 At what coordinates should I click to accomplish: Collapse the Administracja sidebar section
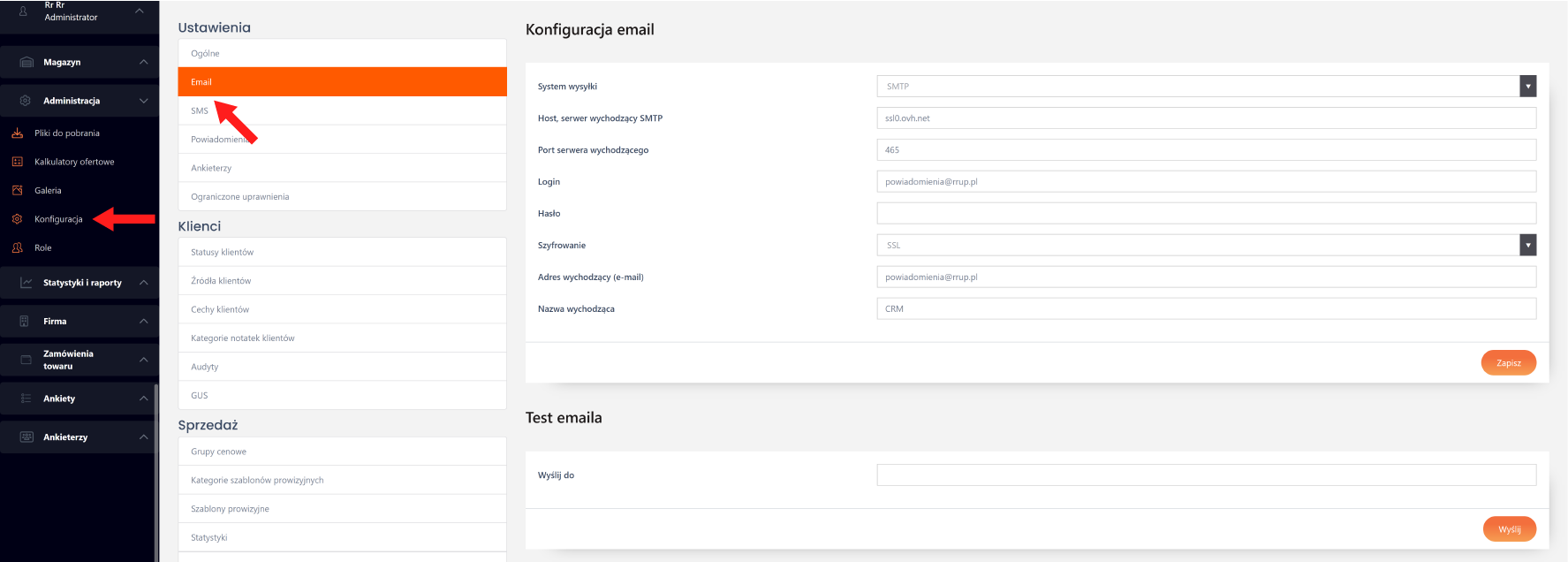pos(143,101)
